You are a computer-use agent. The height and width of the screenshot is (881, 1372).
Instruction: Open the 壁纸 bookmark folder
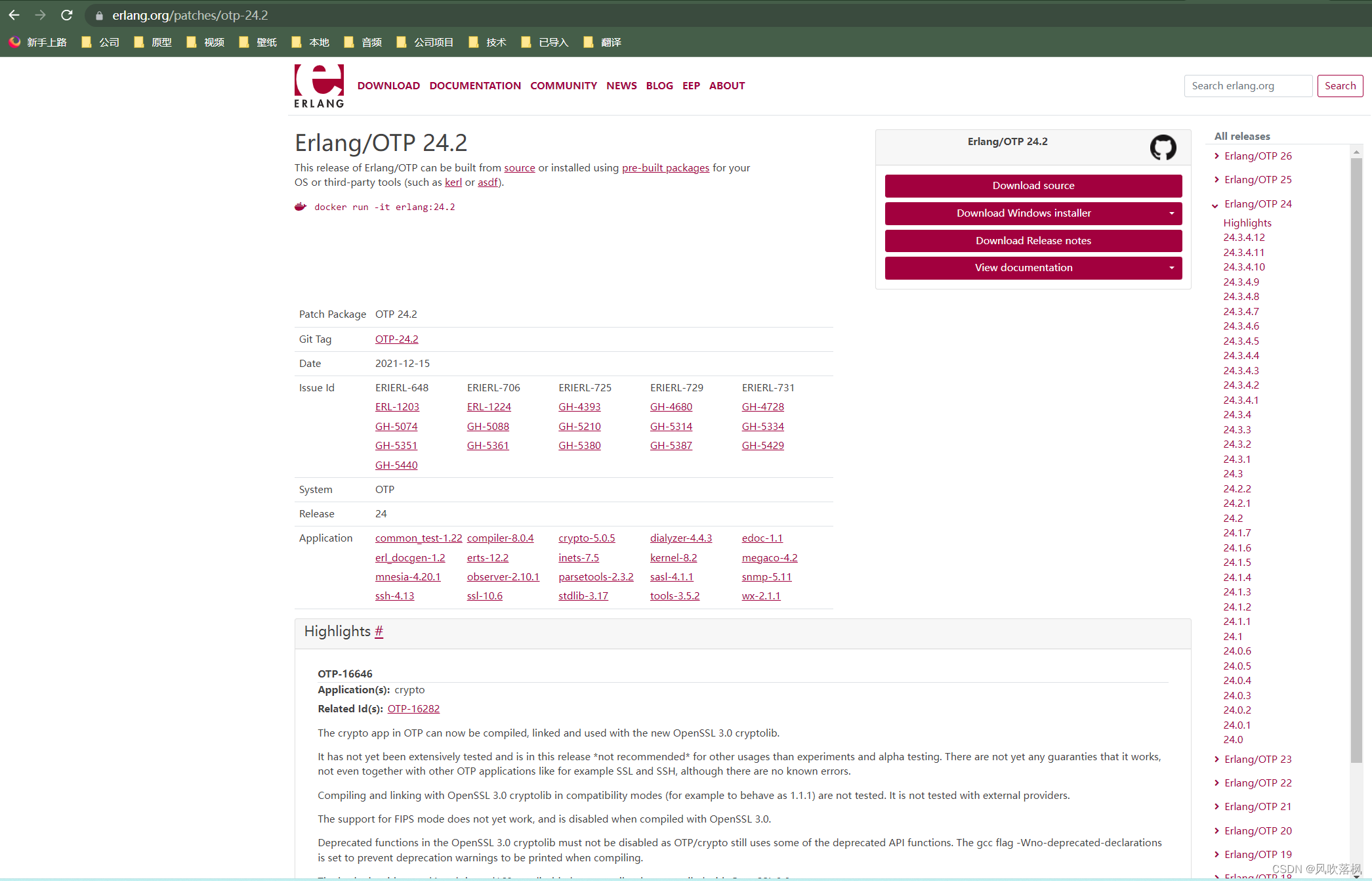[x=258, y=42]
